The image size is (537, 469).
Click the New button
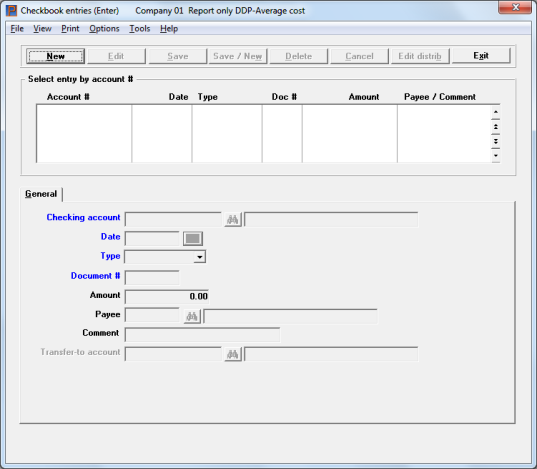(55, 56)
